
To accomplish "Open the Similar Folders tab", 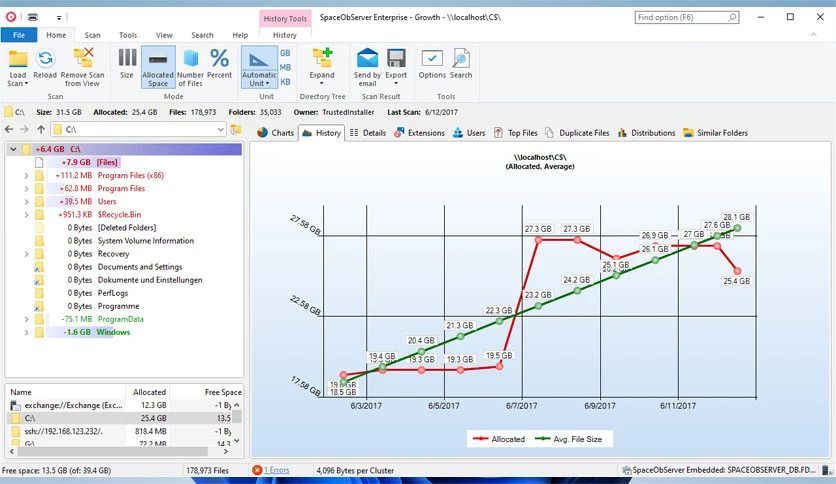I will [x=716, y=133].
